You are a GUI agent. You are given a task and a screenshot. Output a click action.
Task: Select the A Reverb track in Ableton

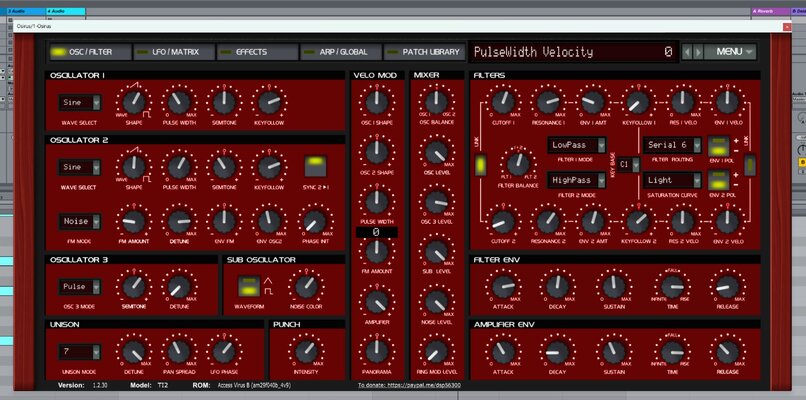pos(772,11)
